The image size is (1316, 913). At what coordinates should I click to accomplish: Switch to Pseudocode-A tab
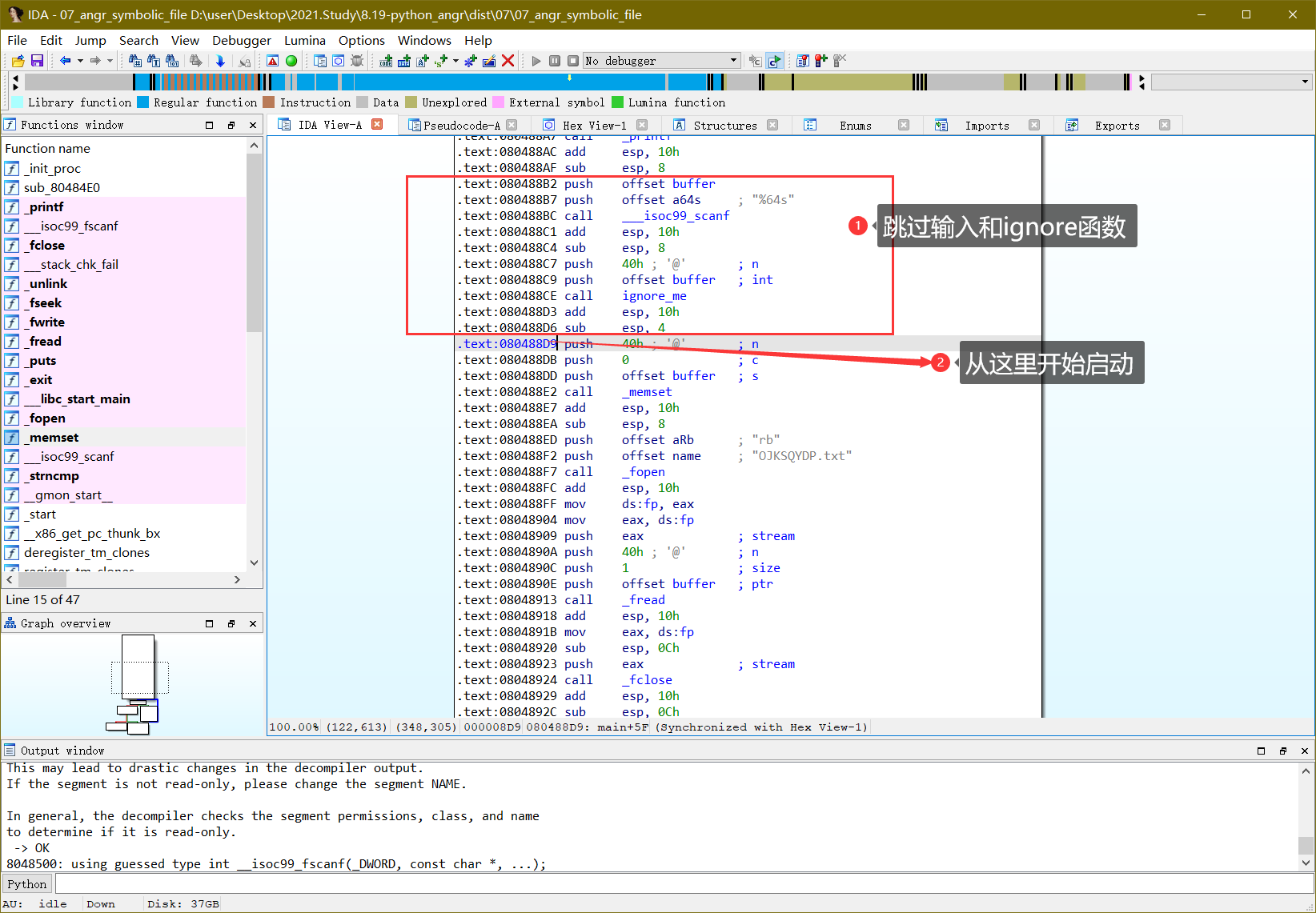point(462,125)
